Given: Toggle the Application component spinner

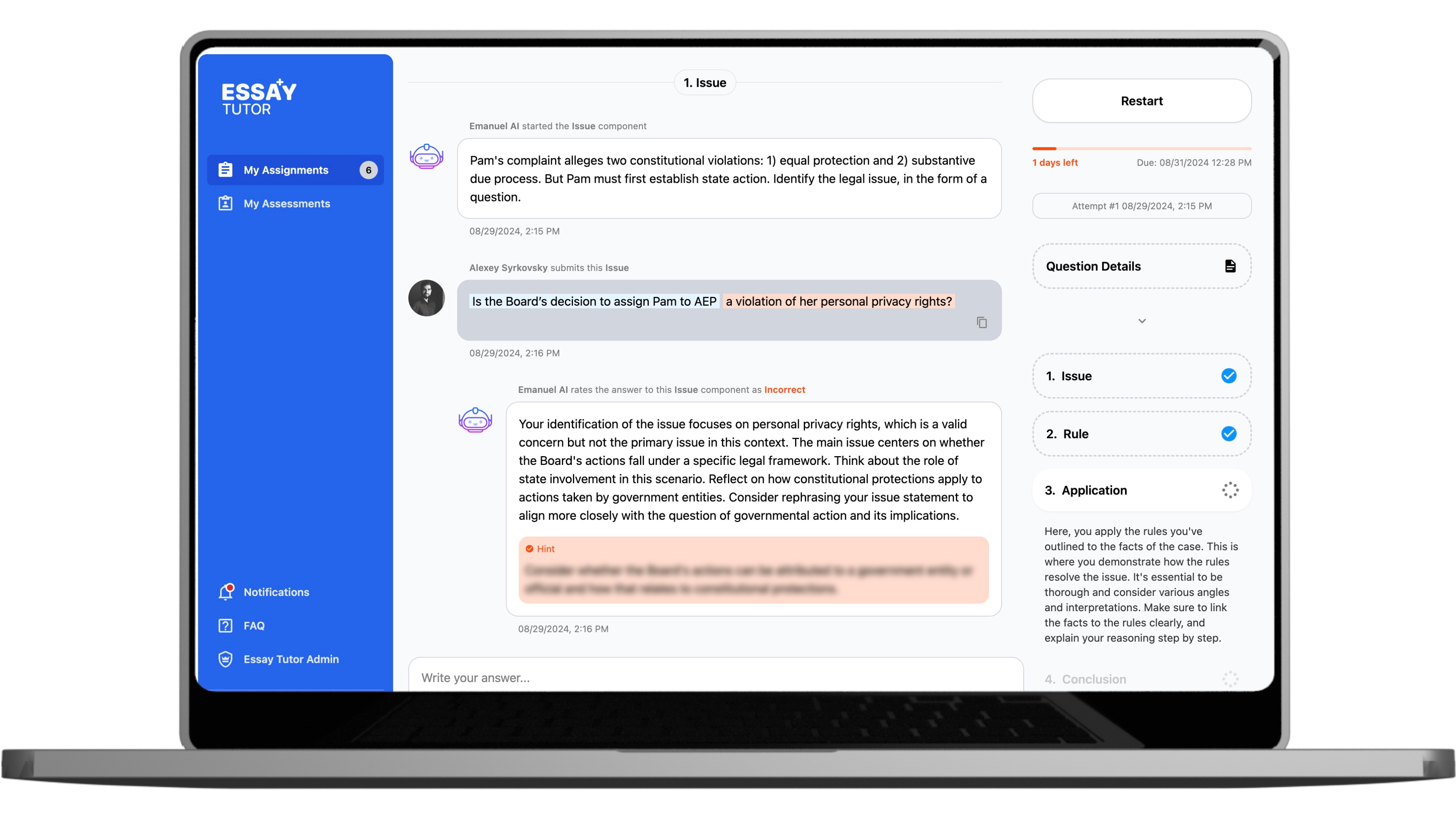Looking at the screenshot, I should (x=1228, y=490).
